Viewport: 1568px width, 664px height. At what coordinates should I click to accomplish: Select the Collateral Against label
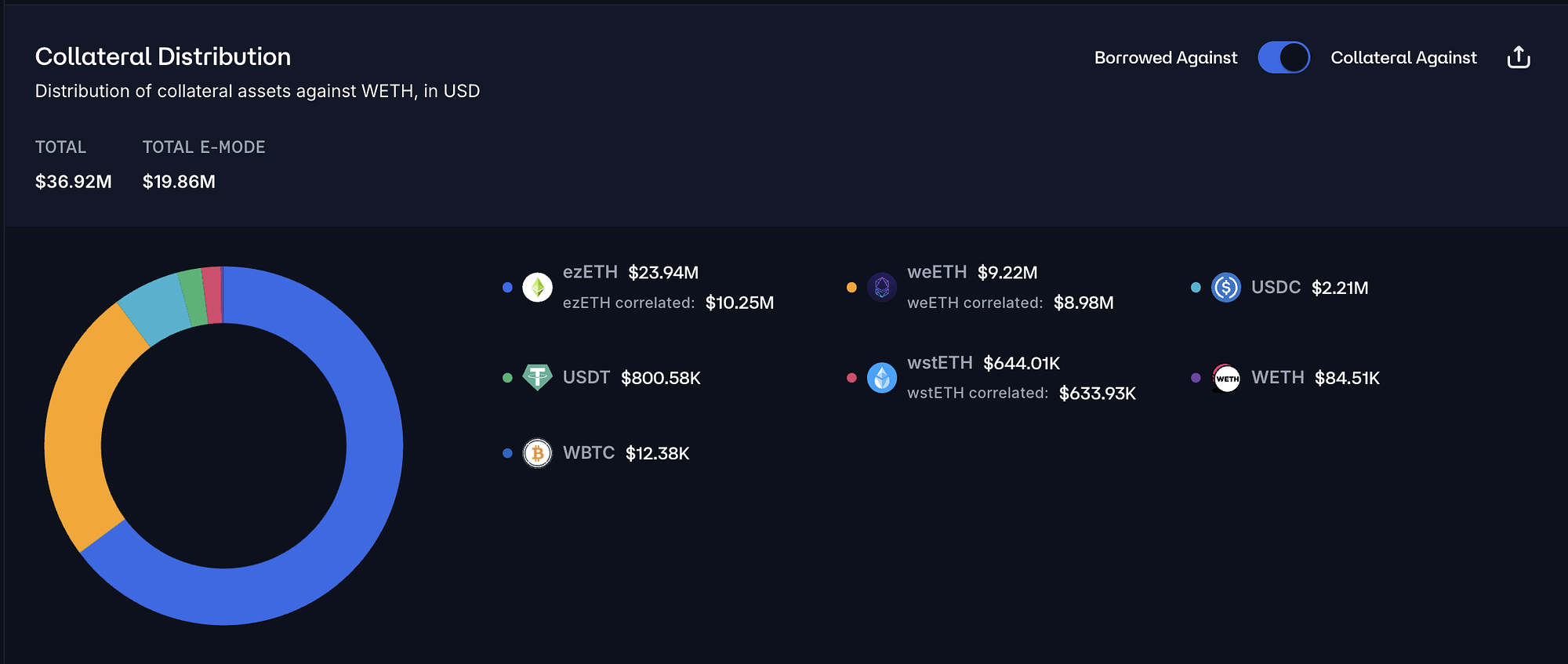pos(1403,58)
